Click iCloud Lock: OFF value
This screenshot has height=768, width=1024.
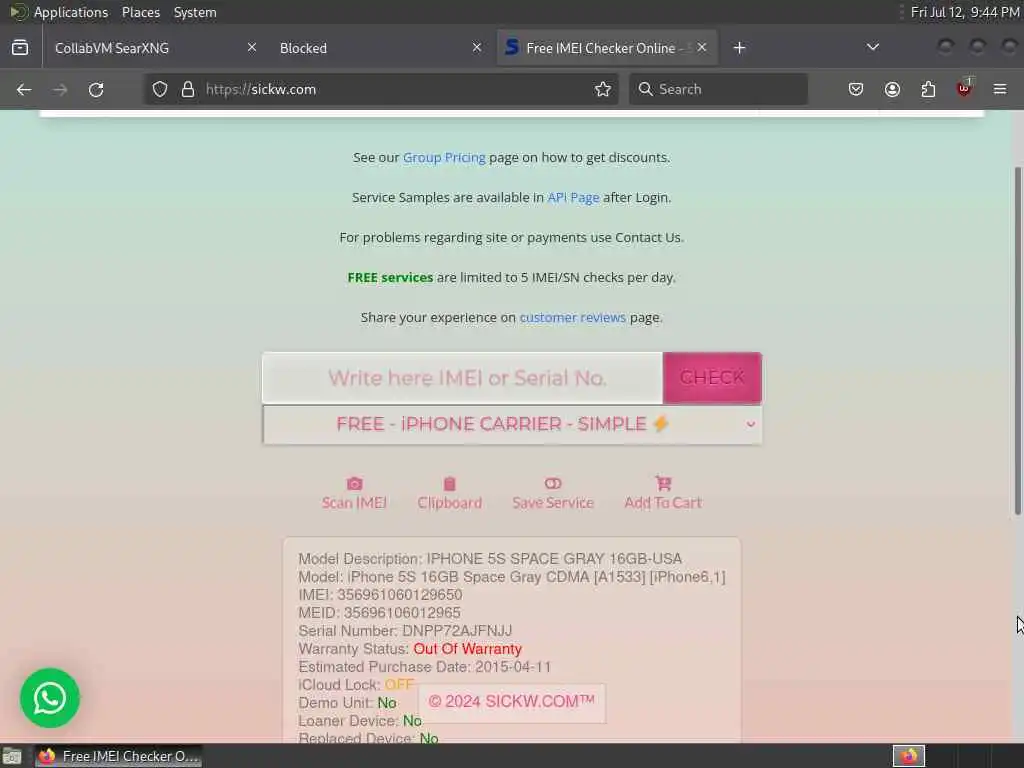click(x=399, y=685)
